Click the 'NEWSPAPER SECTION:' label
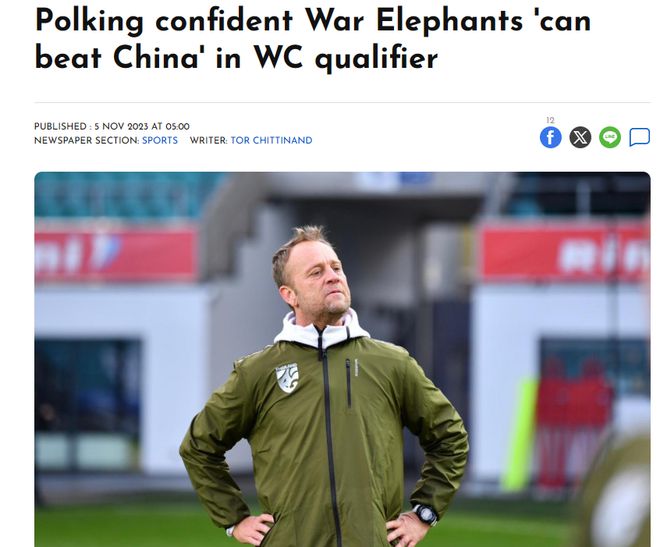 pos(87,141)
